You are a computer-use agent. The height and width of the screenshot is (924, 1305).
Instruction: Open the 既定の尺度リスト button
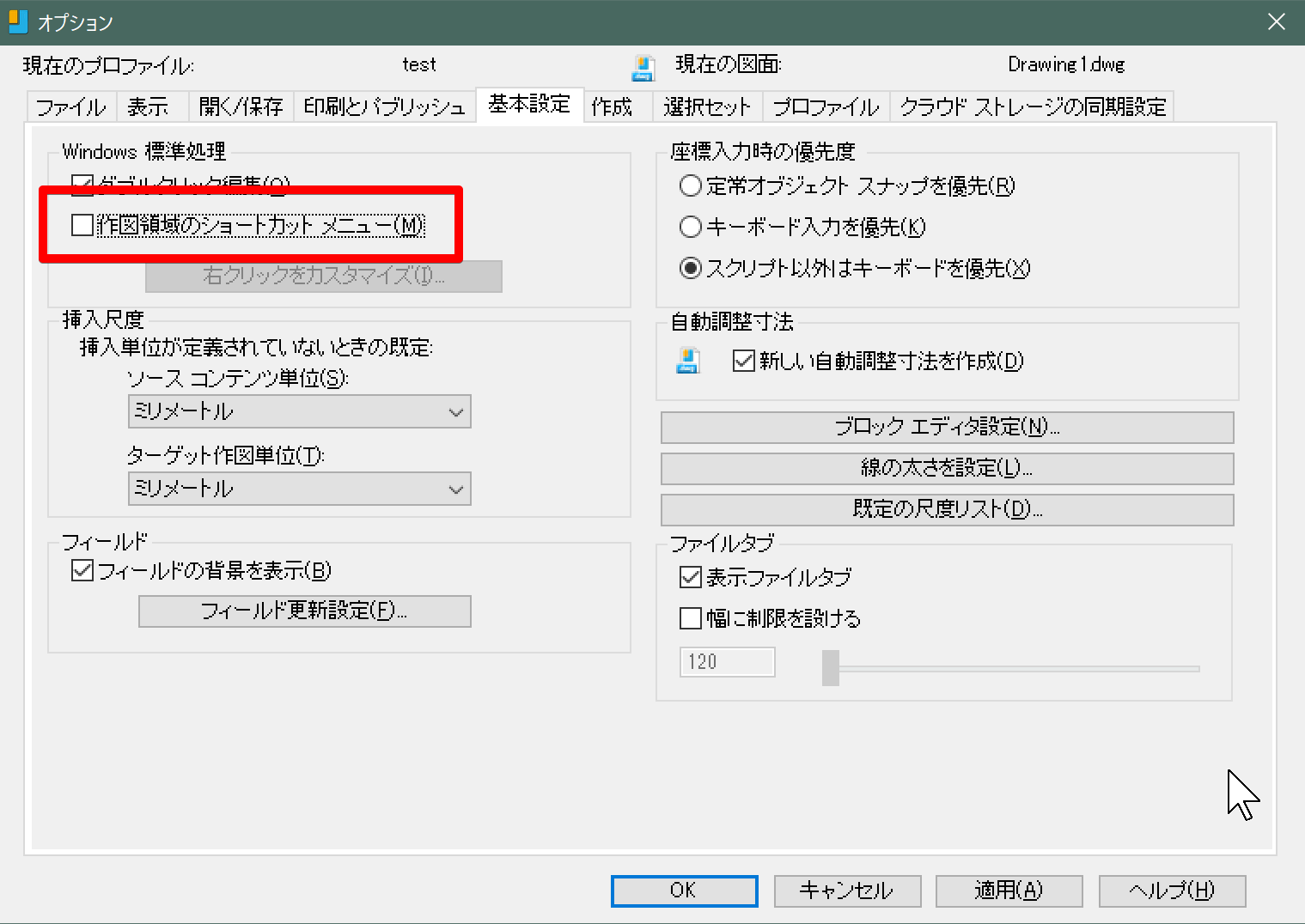pos(947,509)
